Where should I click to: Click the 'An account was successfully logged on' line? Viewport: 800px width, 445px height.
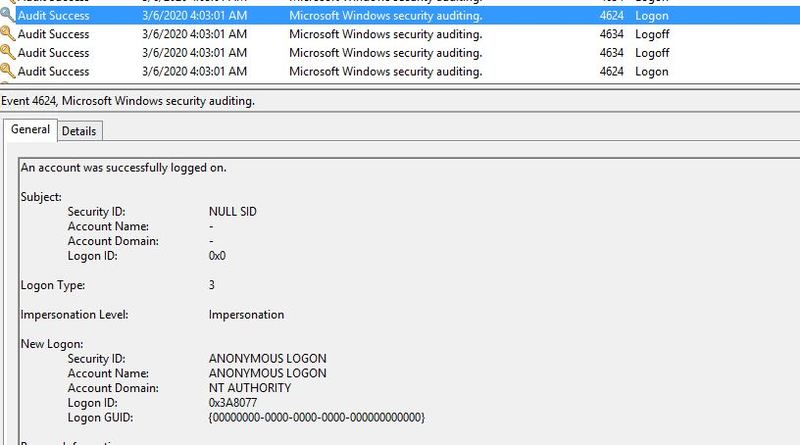click(123, 167)
